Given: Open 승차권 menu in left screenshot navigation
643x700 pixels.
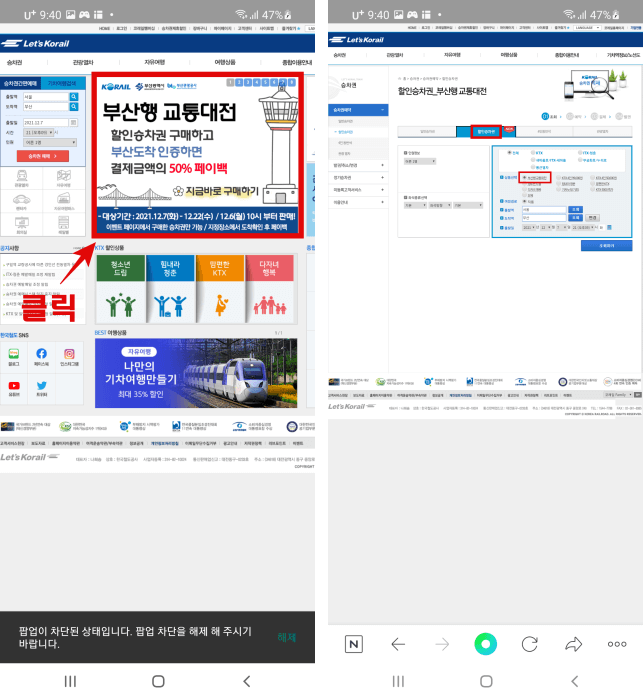Looking at the screenshot, I should coord(14,62).
